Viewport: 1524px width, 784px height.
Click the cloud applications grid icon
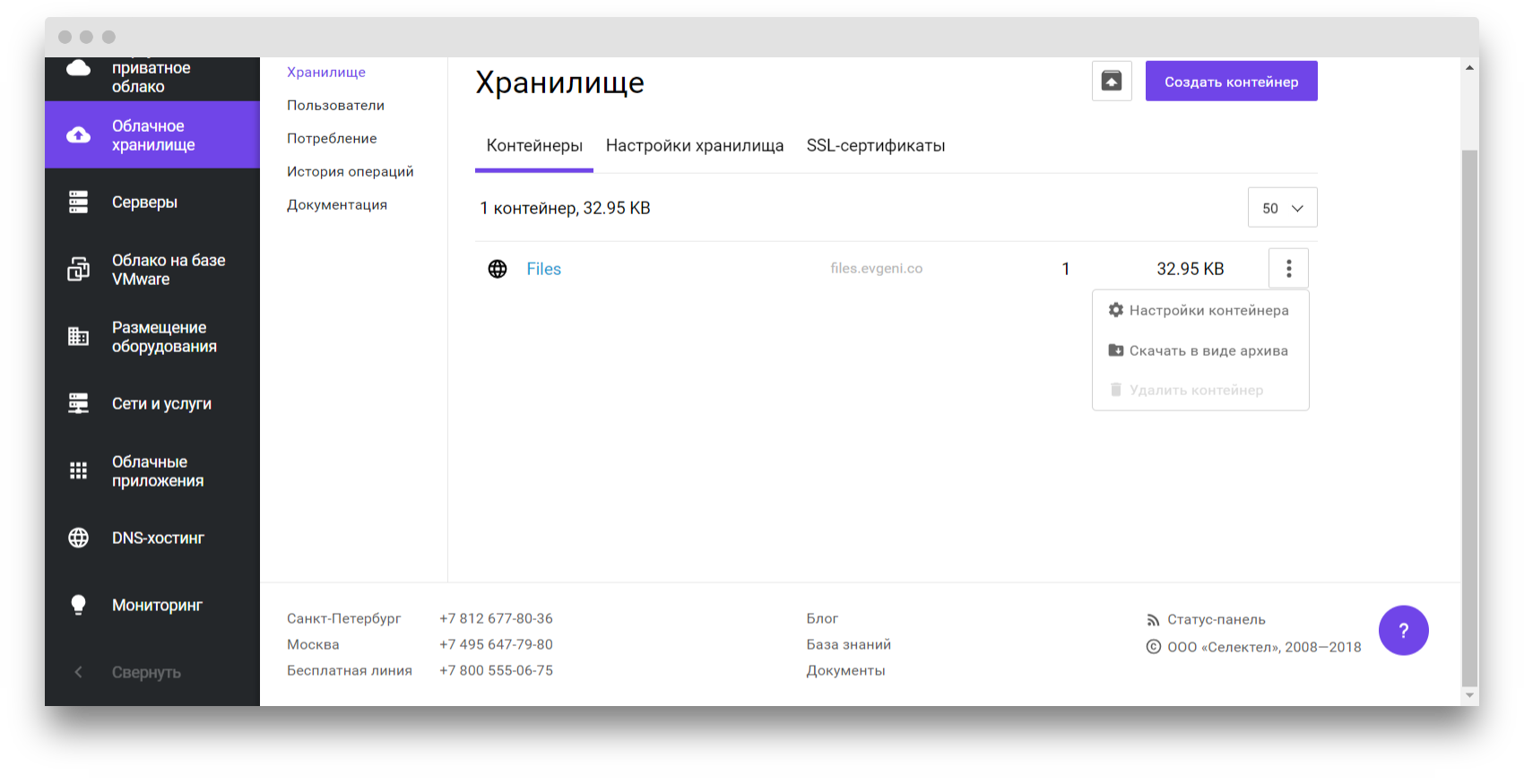click(79, 471)
